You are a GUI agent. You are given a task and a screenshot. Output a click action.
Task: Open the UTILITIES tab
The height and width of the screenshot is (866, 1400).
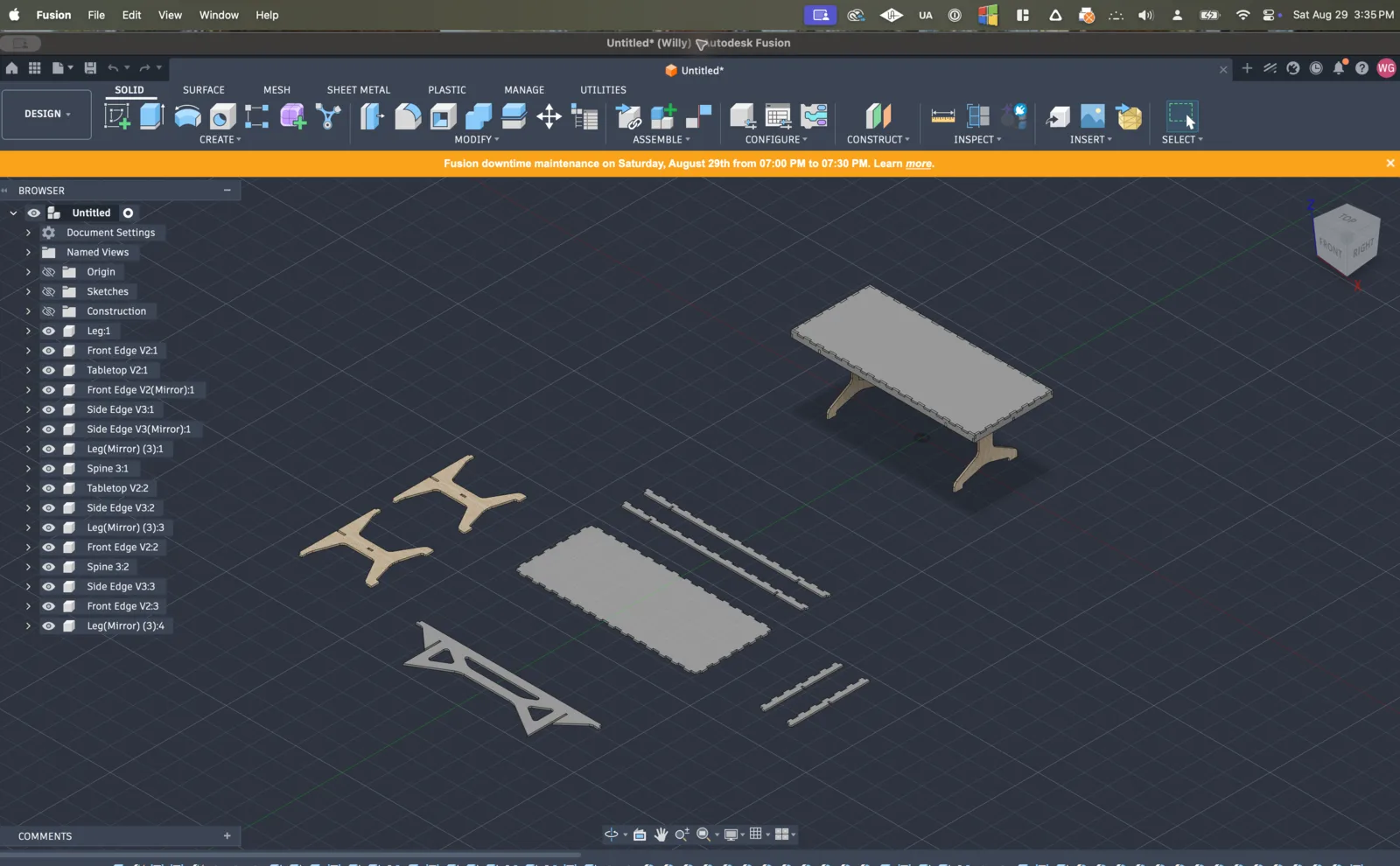tap(603, 90)
